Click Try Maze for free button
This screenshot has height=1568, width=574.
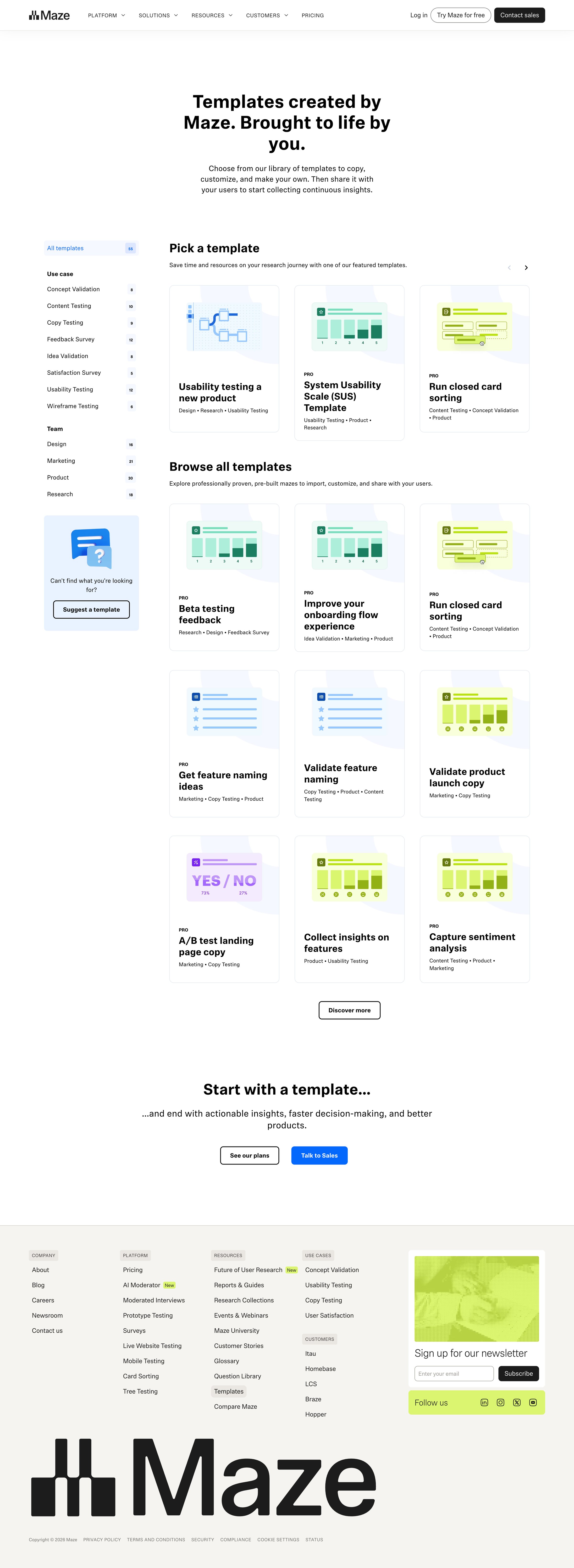click(x=461, y=15)
